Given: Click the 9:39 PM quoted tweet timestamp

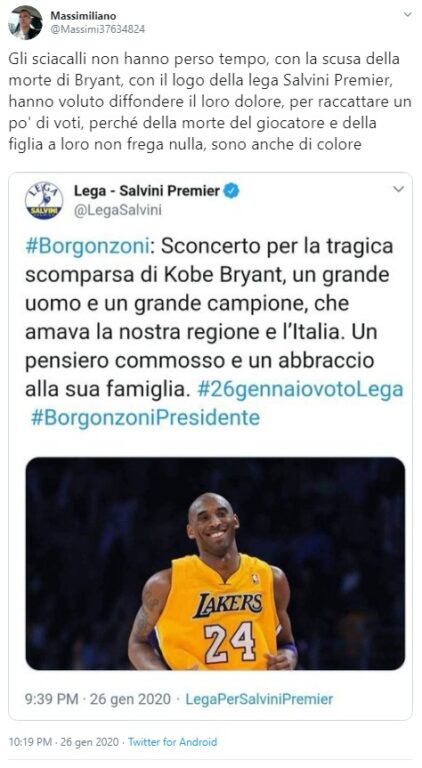Looking at the screenshot, I should click(51, 699).
